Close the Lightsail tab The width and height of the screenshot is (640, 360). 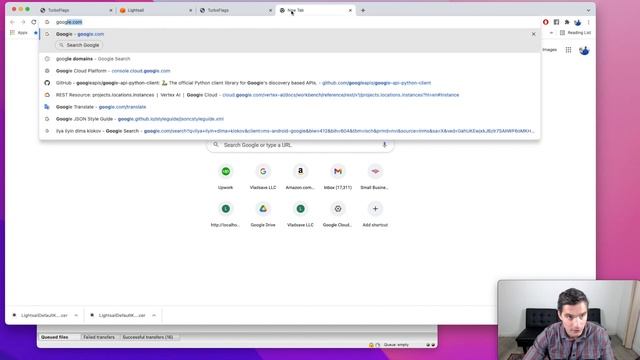(x=190, y=10)
